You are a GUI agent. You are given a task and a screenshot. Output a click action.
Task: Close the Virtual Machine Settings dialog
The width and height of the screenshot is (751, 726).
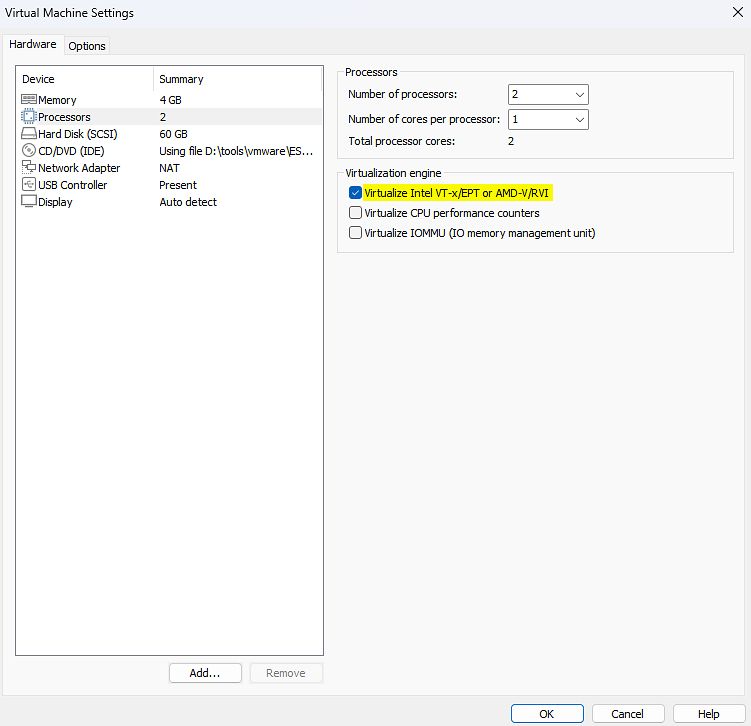pos(738,12)
